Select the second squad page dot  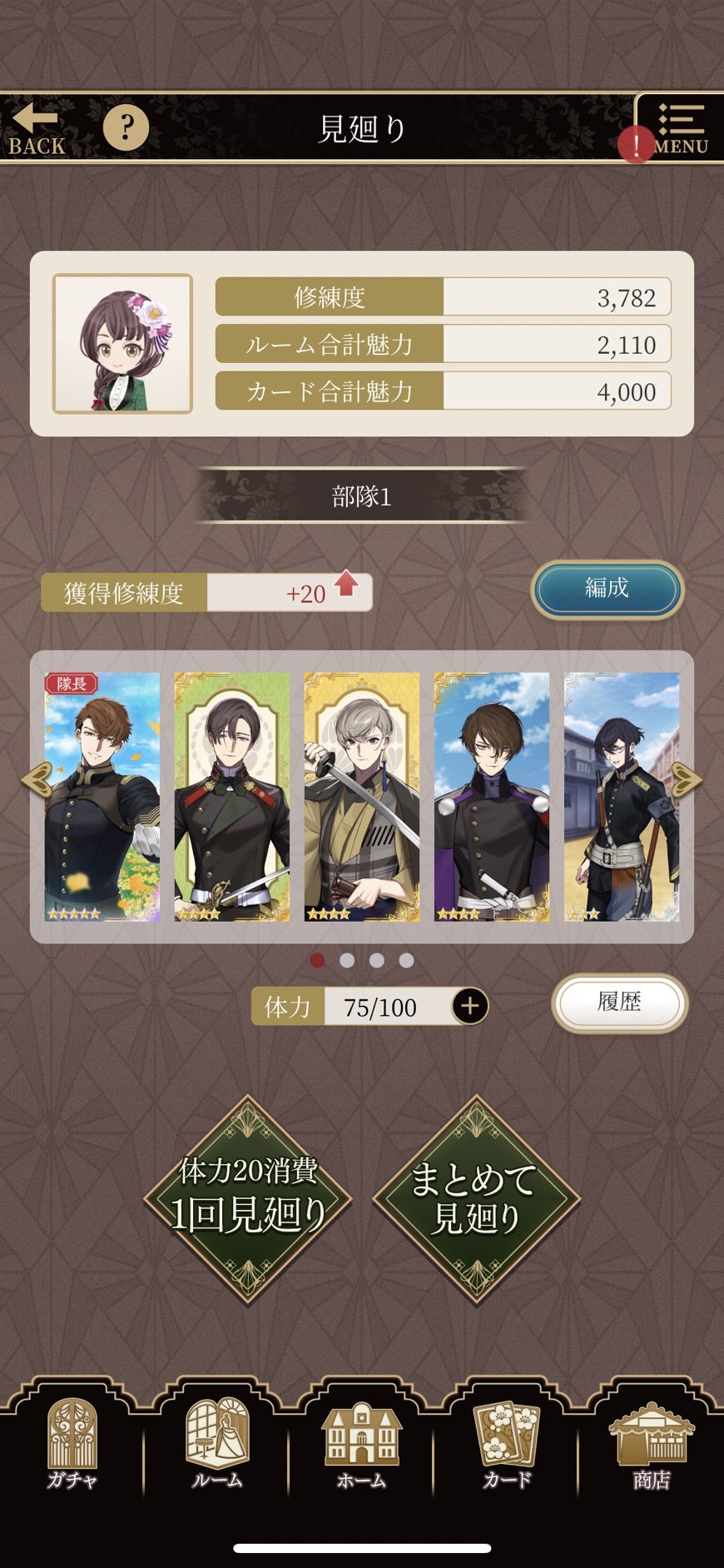[x=347, y=960]
